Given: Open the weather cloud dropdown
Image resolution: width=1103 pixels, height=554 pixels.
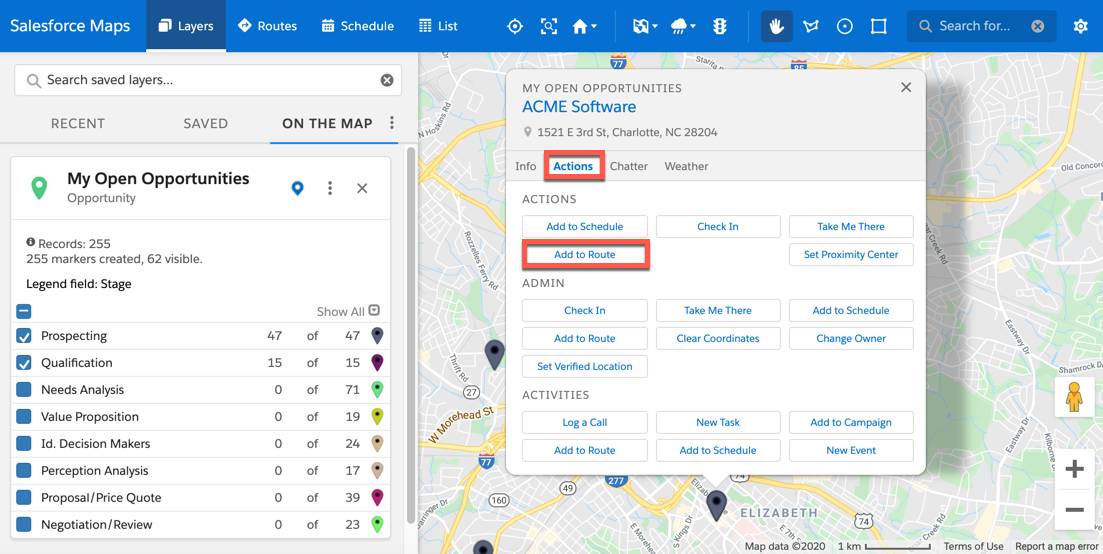Looking at the screenshot, I should (683, 26).
